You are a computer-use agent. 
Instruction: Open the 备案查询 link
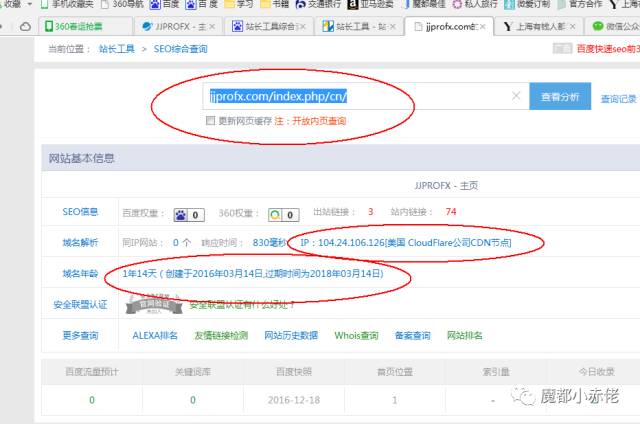pos(412,335)
